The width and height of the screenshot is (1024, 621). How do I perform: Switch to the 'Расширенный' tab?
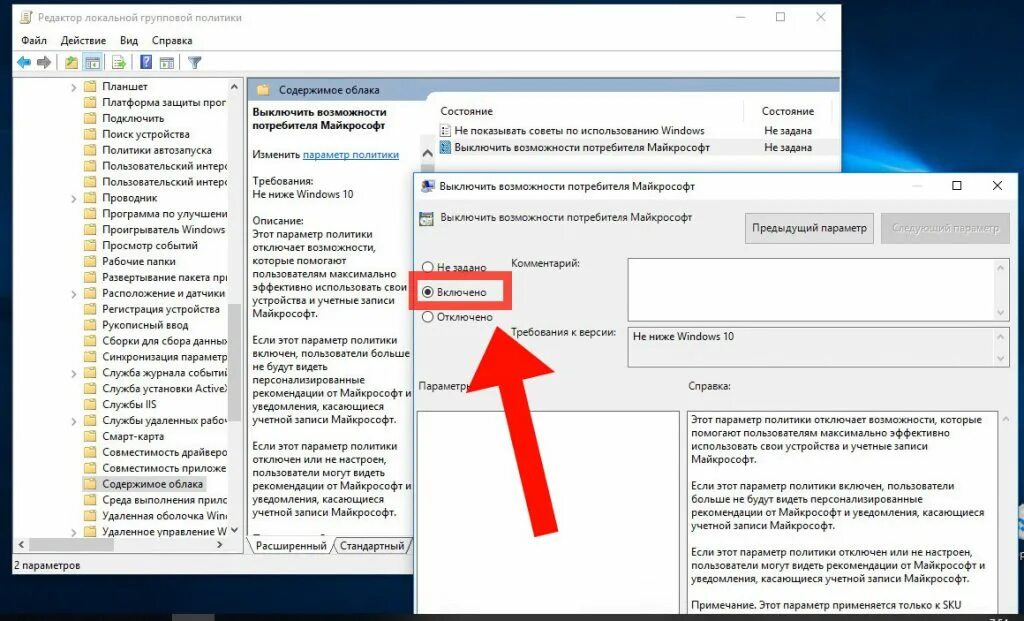(x=291, y=546)
